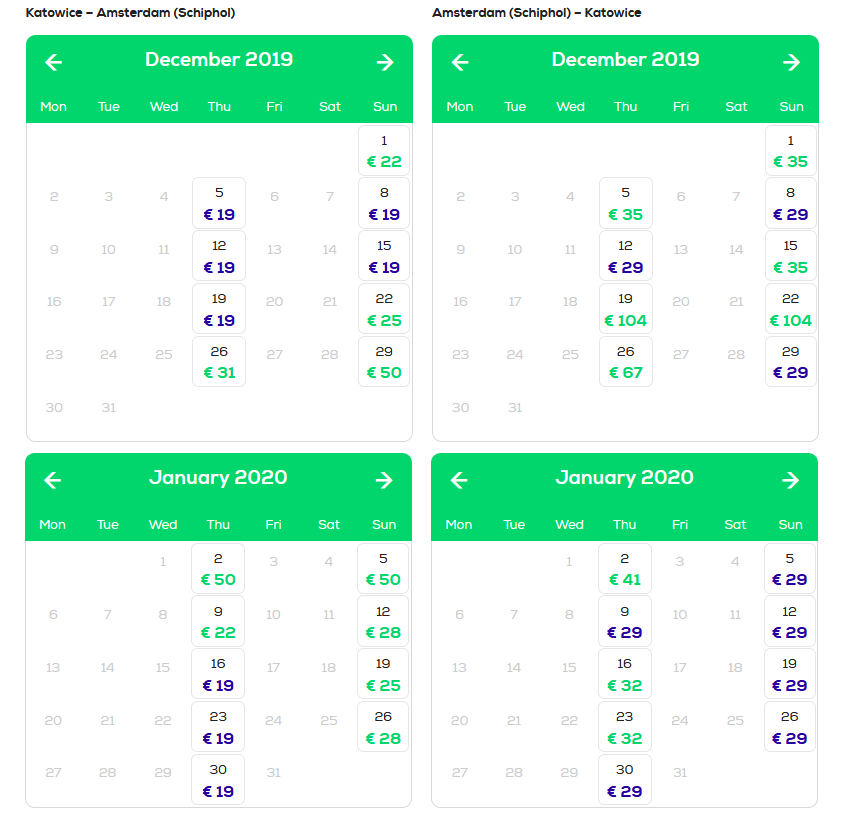Advance to next month on Katowice–Amsterdam December calendar
Viewport: 844px width, 818px height.
tap(385, 62)
